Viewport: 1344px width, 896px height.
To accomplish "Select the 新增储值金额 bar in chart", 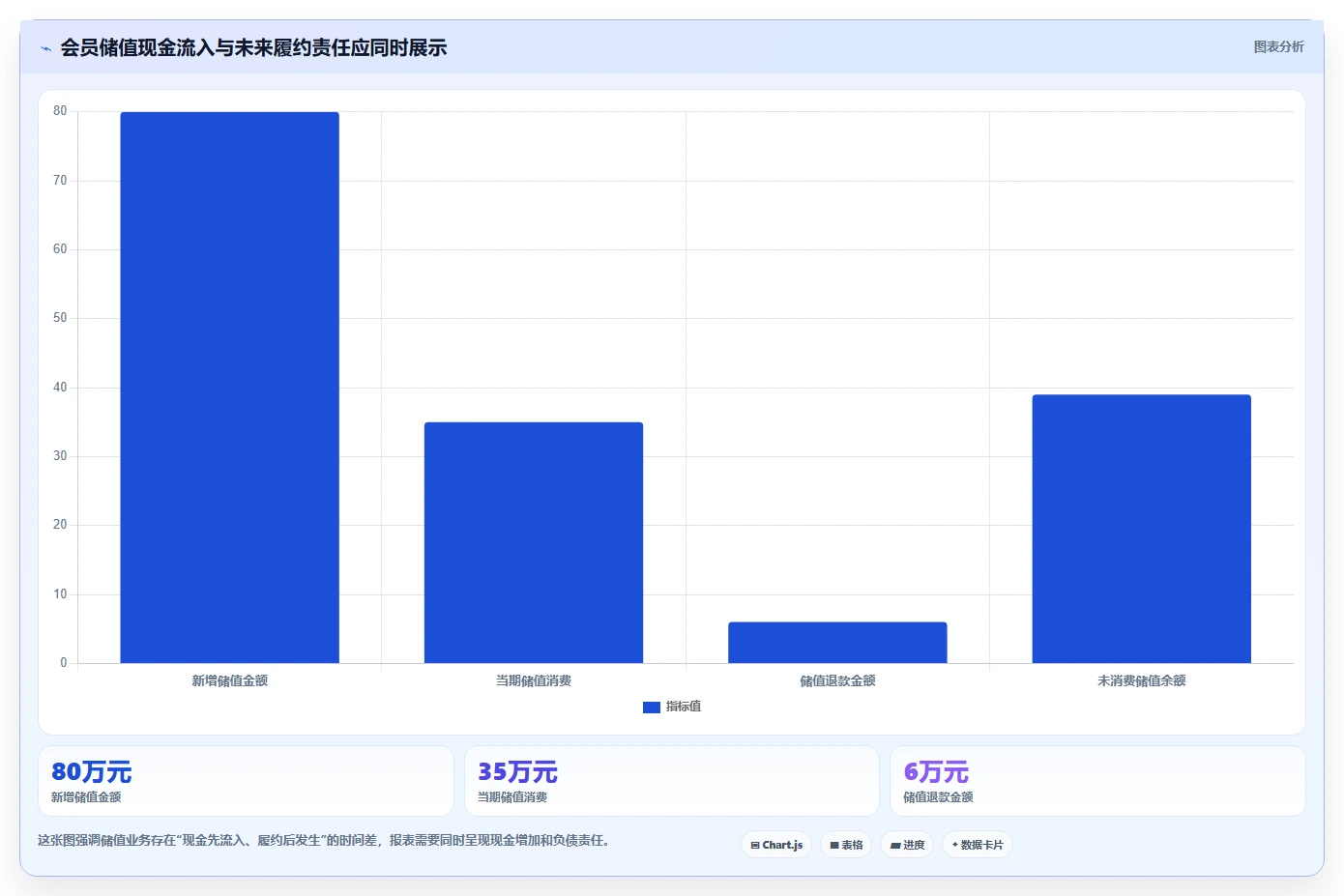I will [x=229, y=388].
